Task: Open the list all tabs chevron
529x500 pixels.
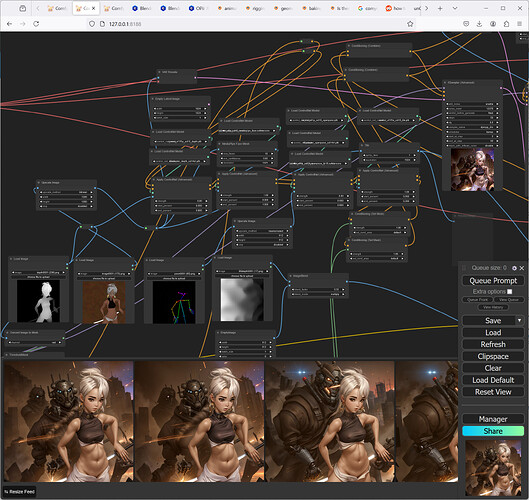Action: (x=455, y=8)
